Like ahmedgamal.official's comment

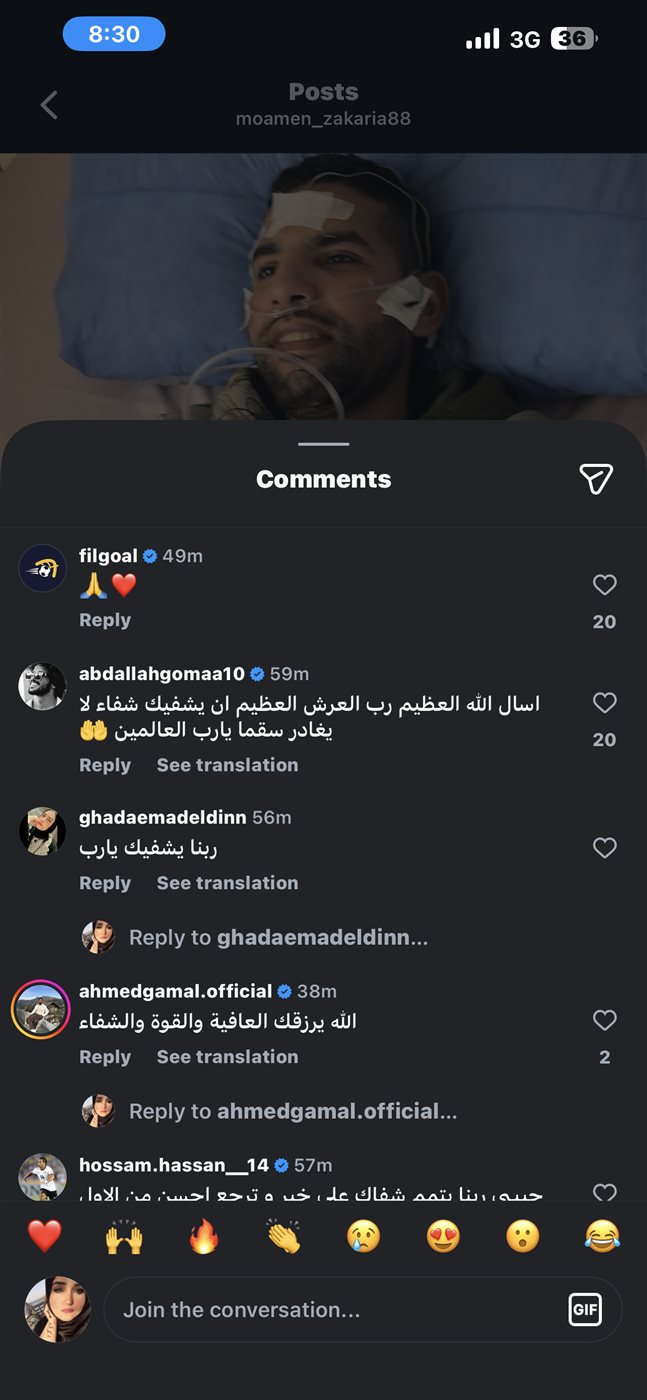604,1020
